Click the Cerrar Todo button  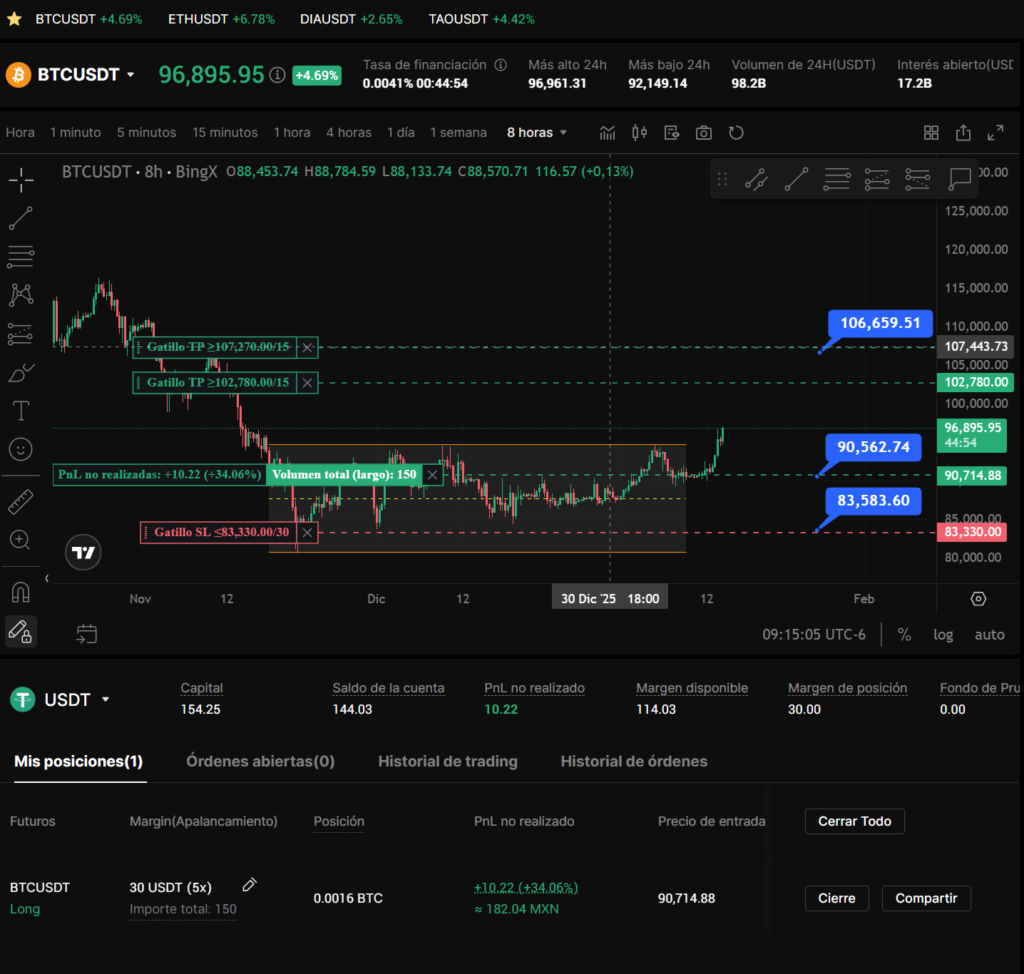tap(854, 821)
